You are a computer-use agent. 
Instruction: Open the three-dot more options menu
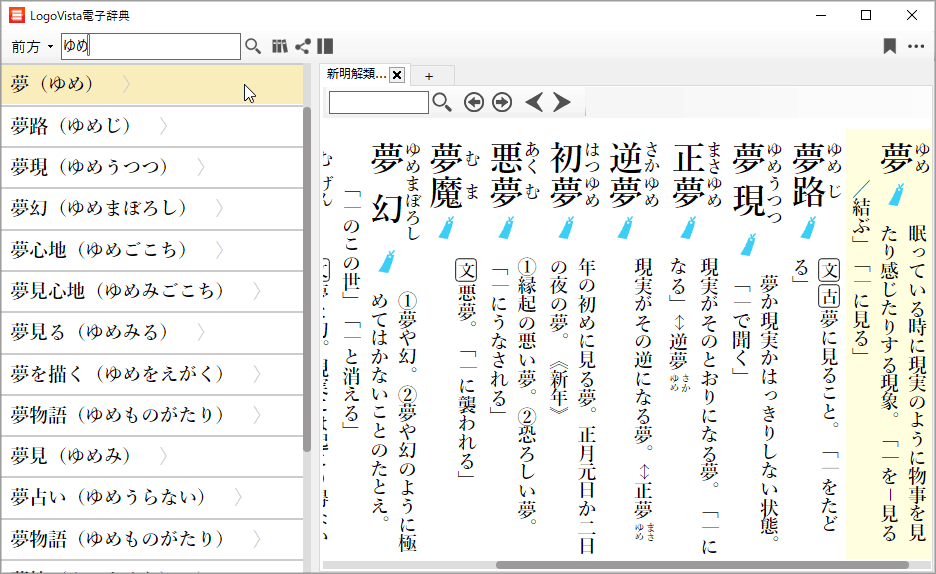coord(916,46)
